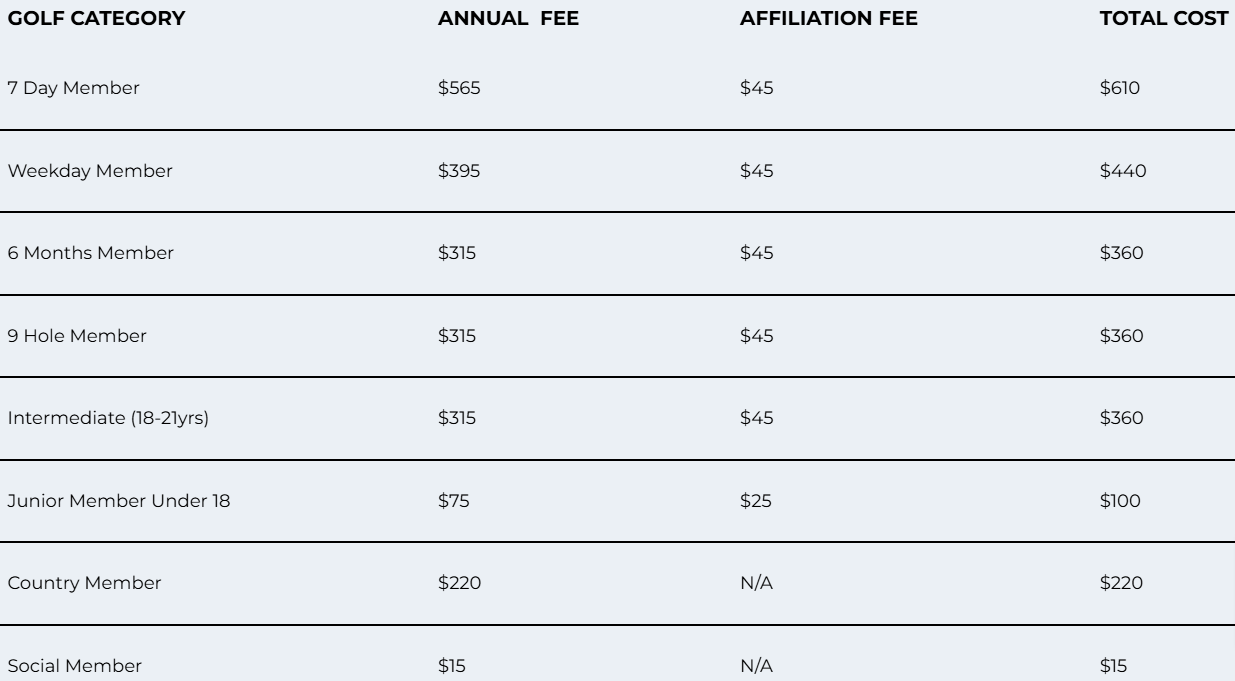This screenshot has height=681, width=1235.
Task: Select the $25 junior affiliation fee
Action: 756,501
